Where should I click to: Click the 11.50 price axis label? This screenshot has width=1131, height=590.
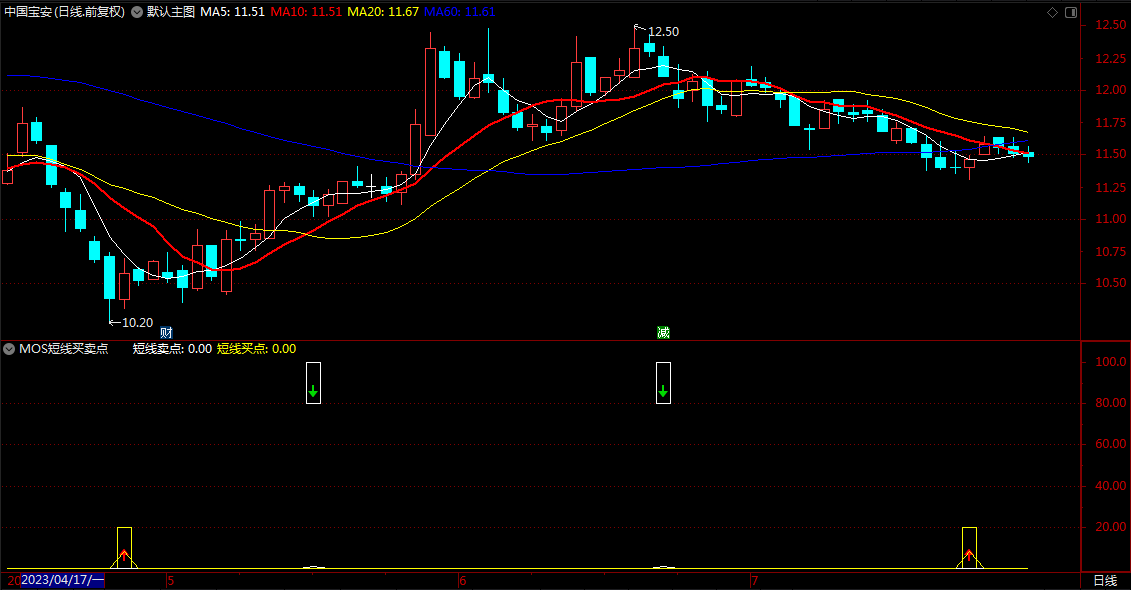[1111, 154]
